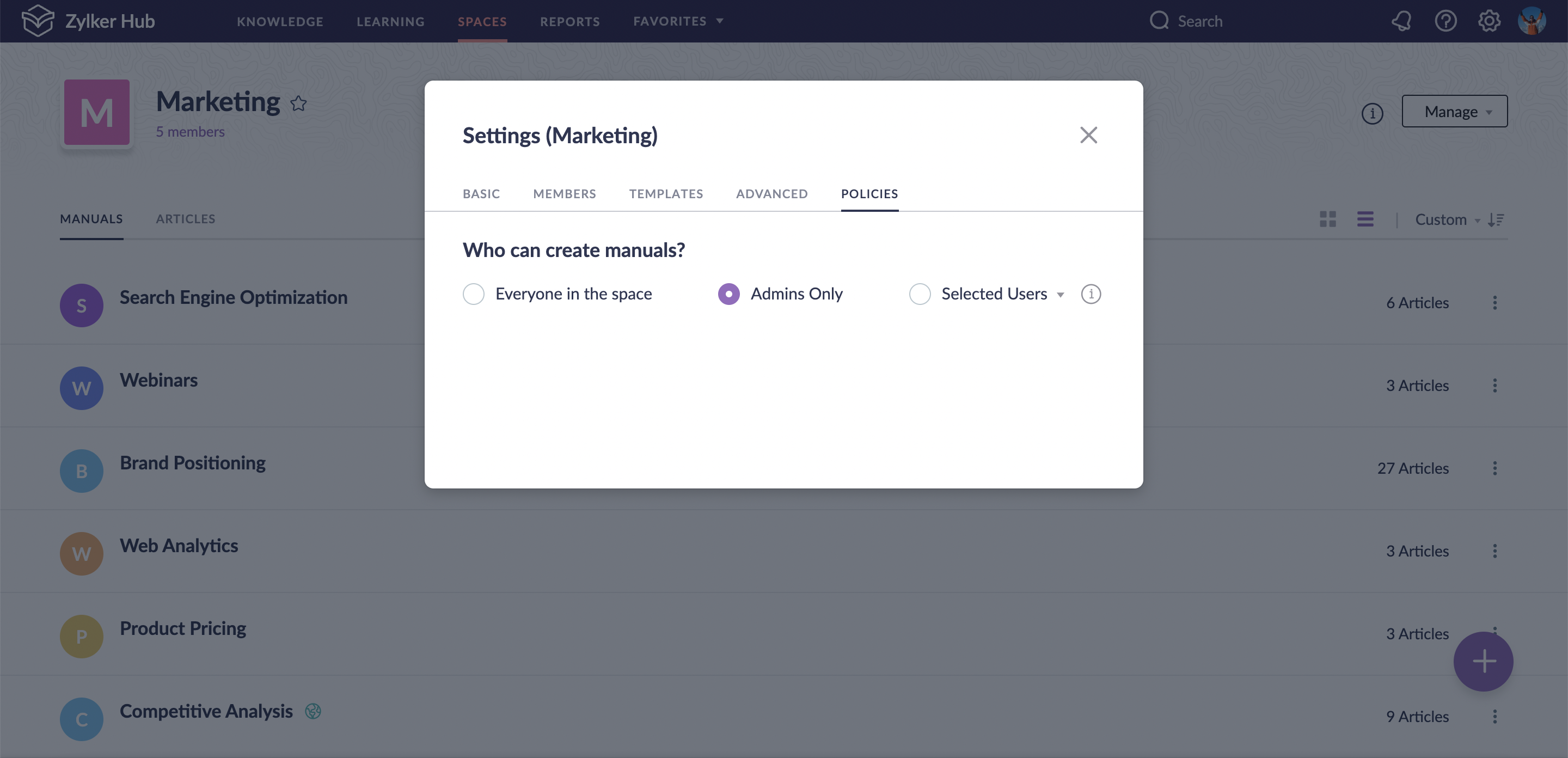Switch to grid view icon
The height and width of the screenshot is (758, 1568).
point(1327,219)
